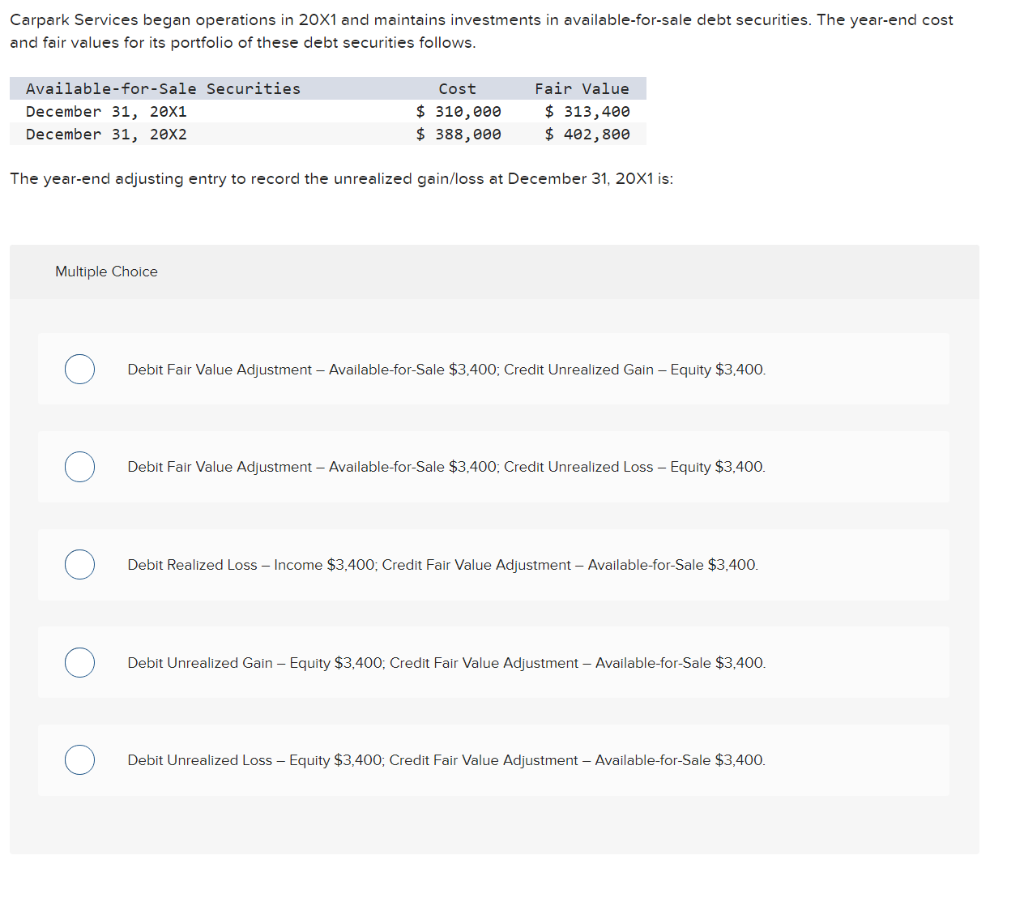Select the Multiple Choice section header
The image size is (1024, 898).
tap(106, 271)
